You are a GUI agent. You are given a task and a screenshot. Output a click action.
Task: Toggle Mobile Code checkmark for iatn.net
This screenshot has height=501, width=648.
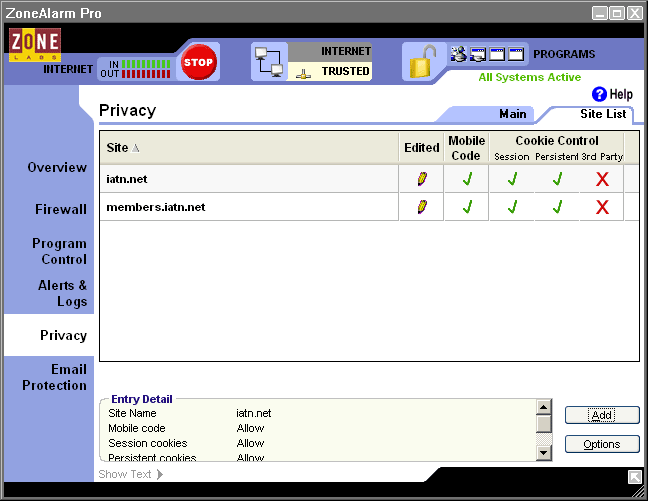(x=467, y=179)
